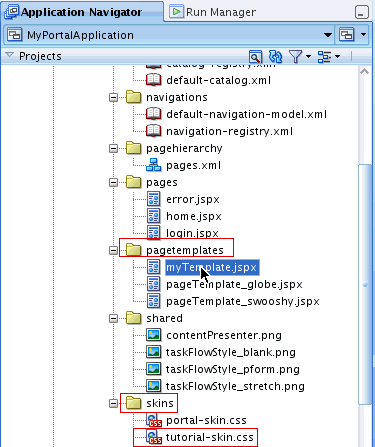Screen dimensions: 375x447
Task: Click the home.jspx page icon
Action: click(154, 216)
